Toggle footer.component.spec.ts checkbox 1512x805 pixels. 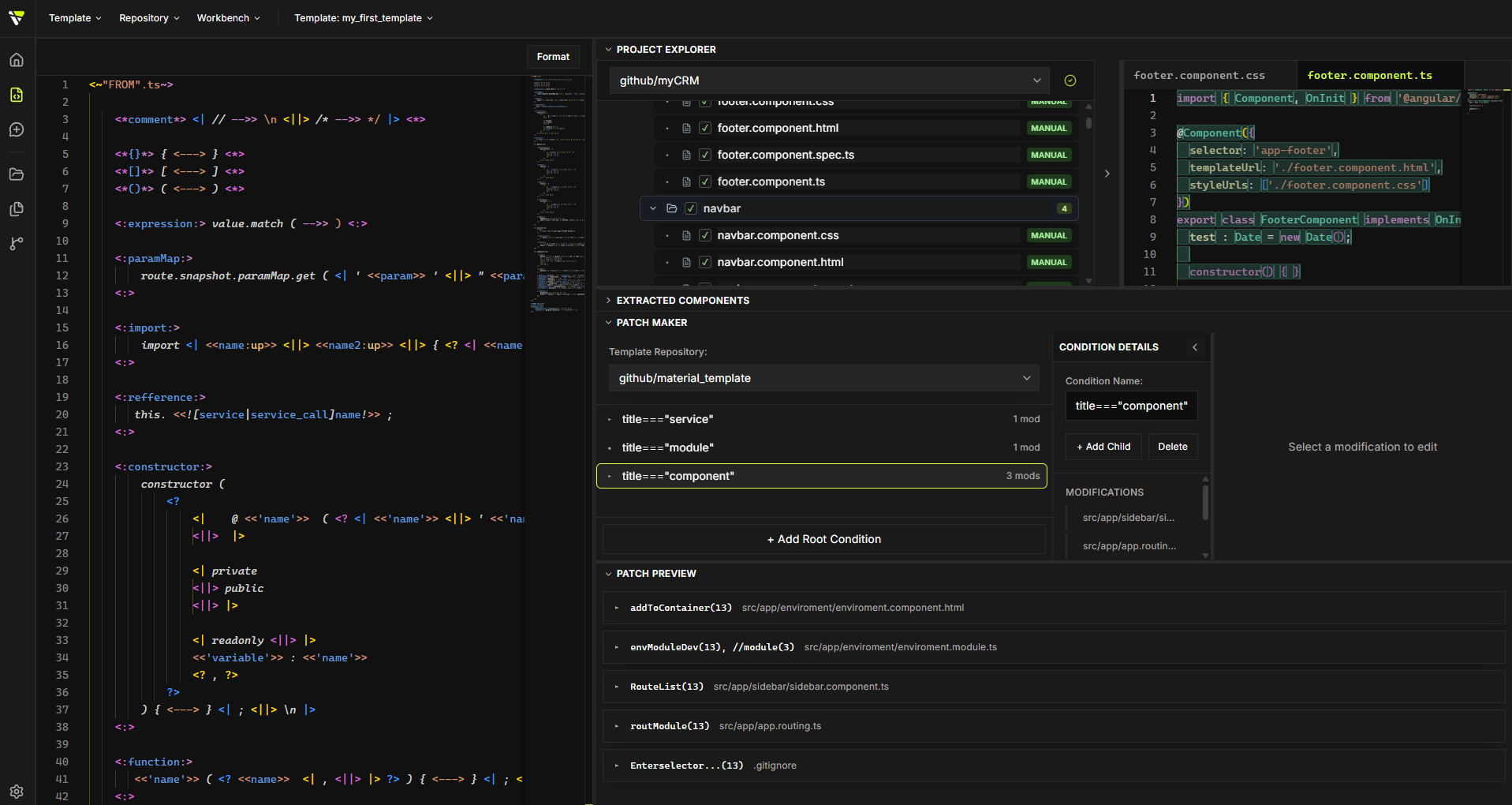pos(705,155)
